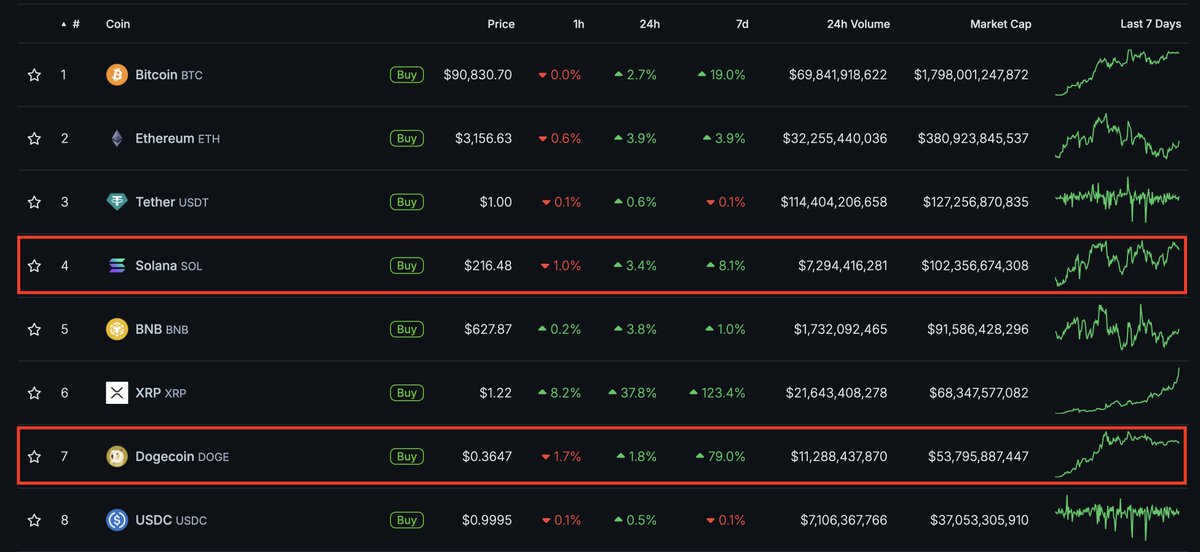
Task: Open Tether 7-day sparkline chart
Action: (x=1118, y=199)
